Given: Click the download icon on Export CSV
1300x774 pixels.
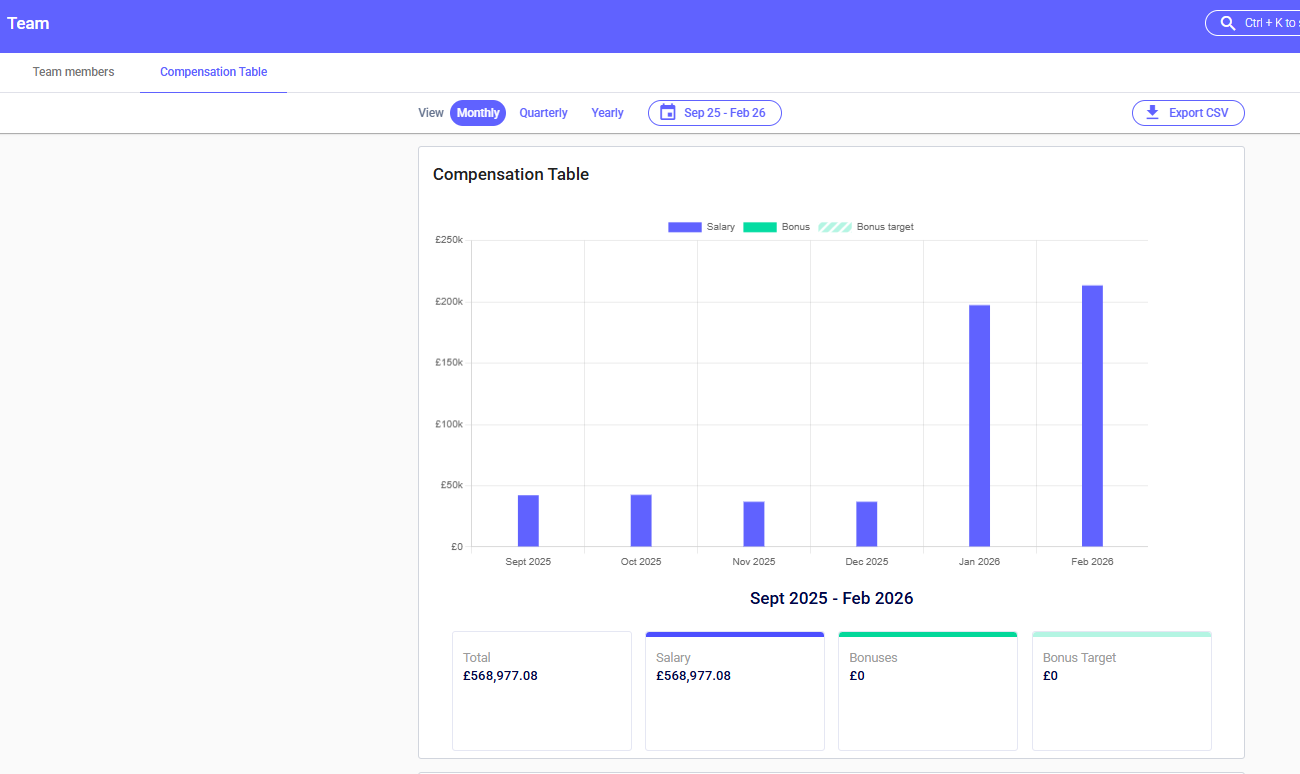Looking at the screenshot, I should pos(1152,113).
